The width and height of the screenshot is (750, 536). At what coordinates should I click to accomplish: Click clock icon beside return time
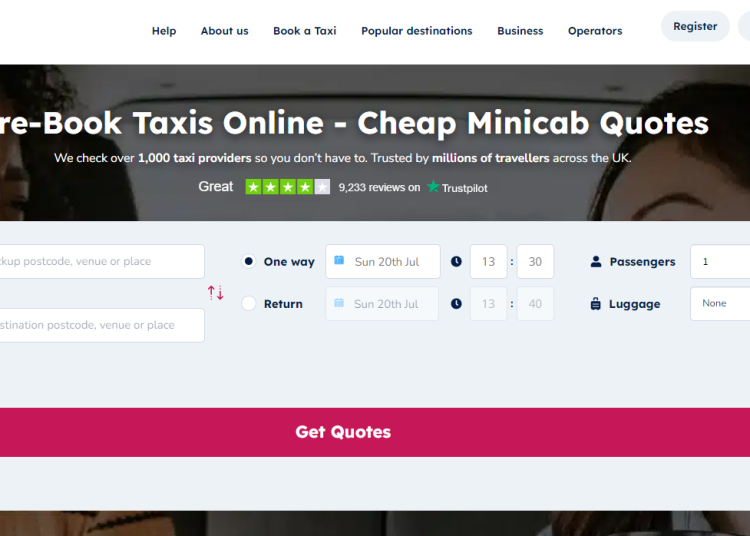(x=456, y=304)
